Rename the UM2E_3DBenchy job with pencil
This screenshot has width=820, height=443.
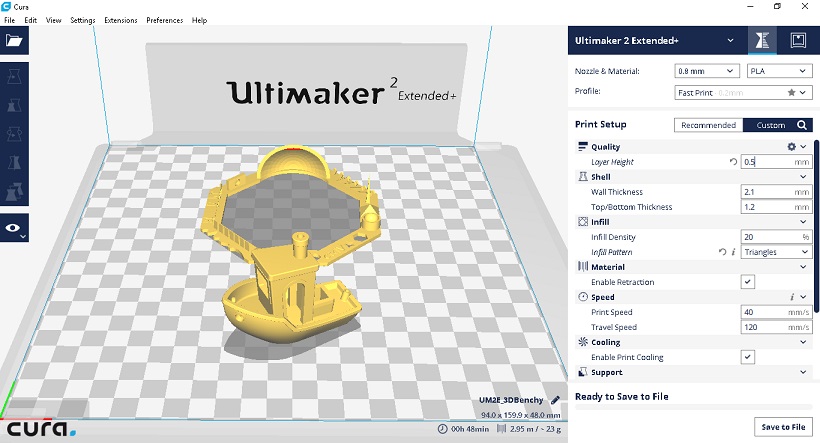555,400
